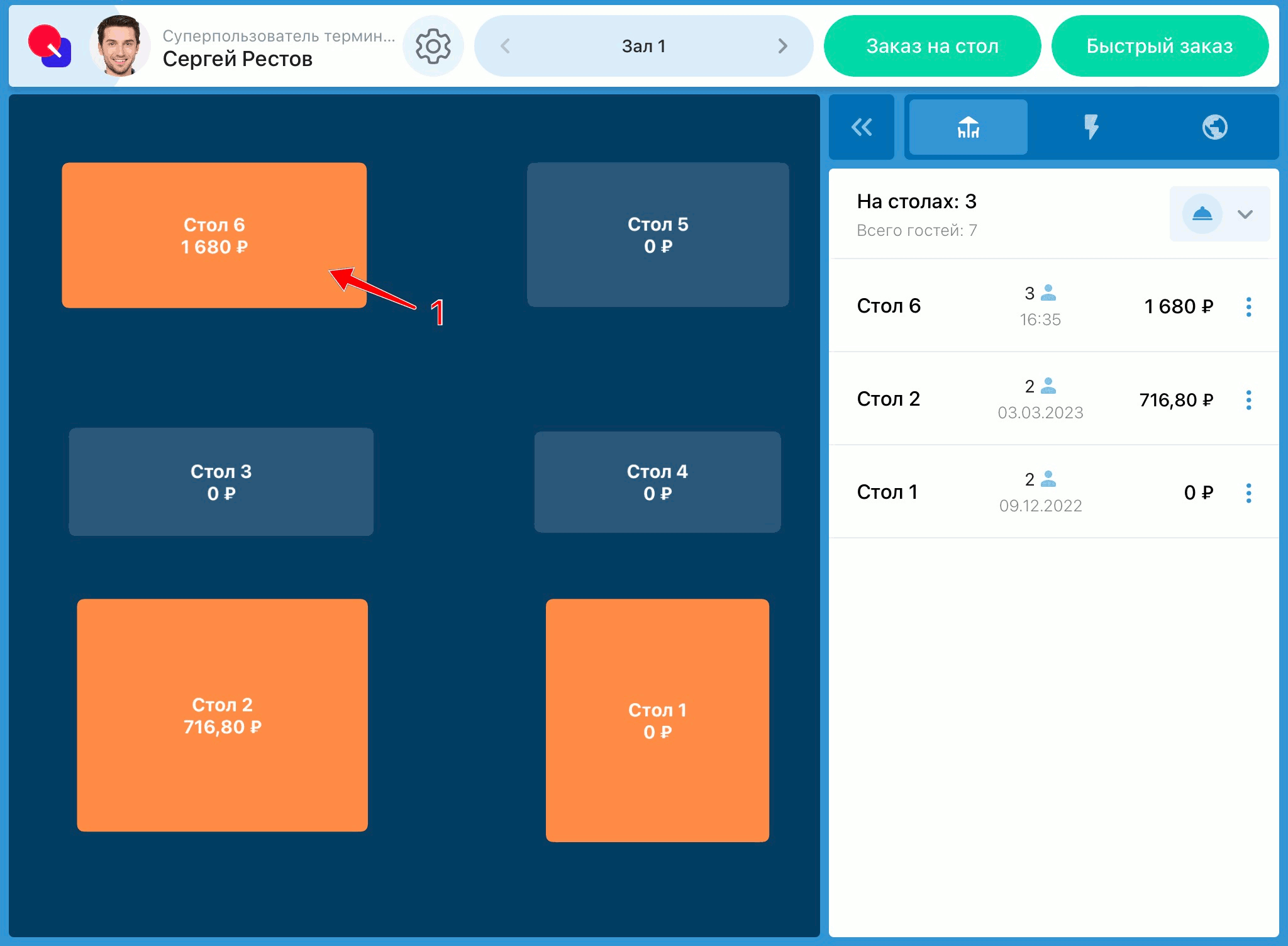This screenshot has width=1288, height=946.
Task: Select Стол 6 tile on floor plan
Action: [x=214, y=235]
